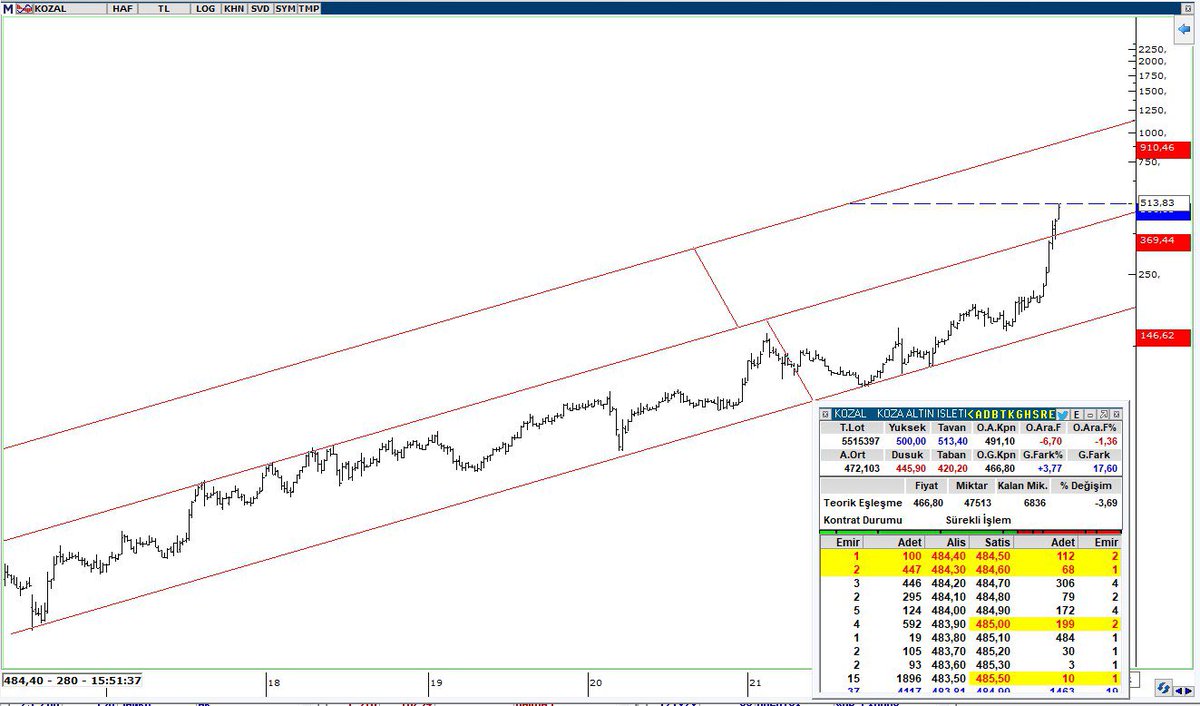1200x706 pixels.
Task: Click the M logo icon in chart toolbar
Action: (6, 7)
